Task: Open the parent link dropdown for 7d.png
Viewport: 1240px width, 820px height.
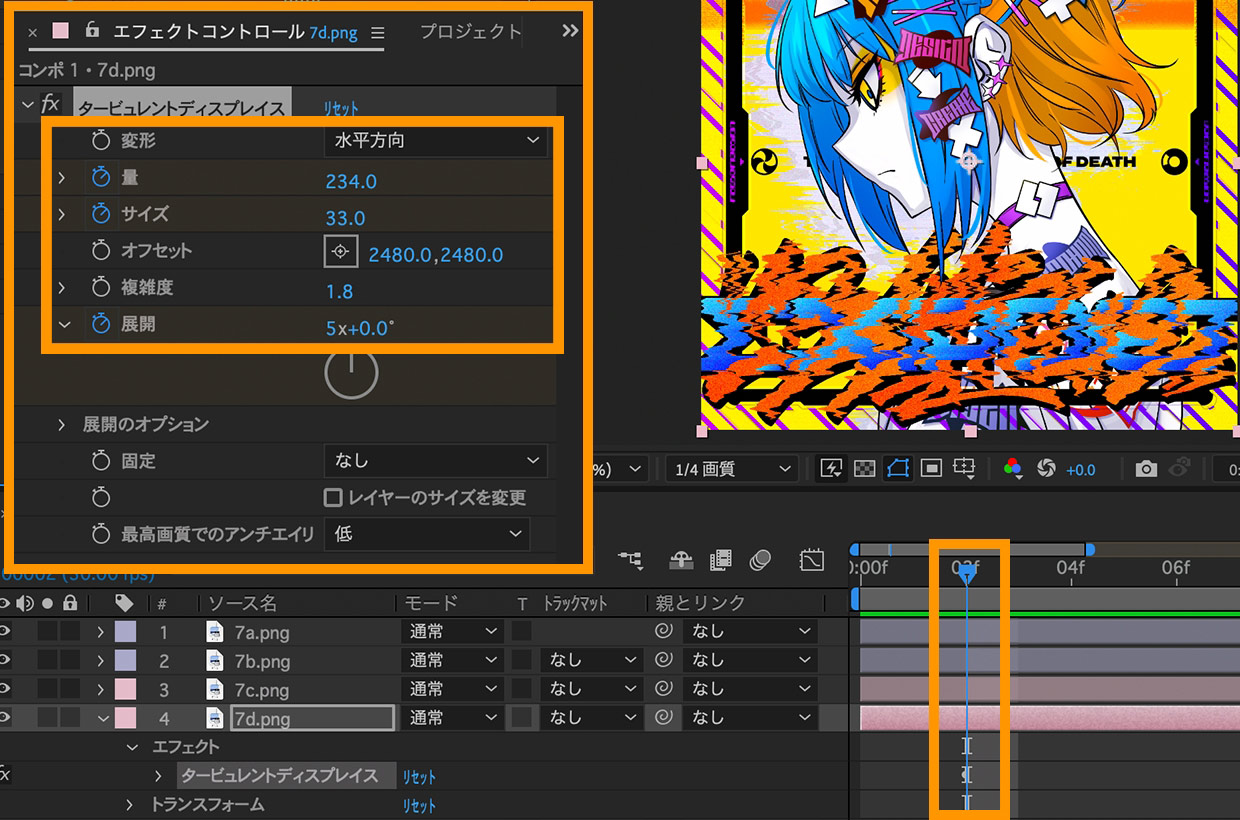Action: (x=750, y=718)
